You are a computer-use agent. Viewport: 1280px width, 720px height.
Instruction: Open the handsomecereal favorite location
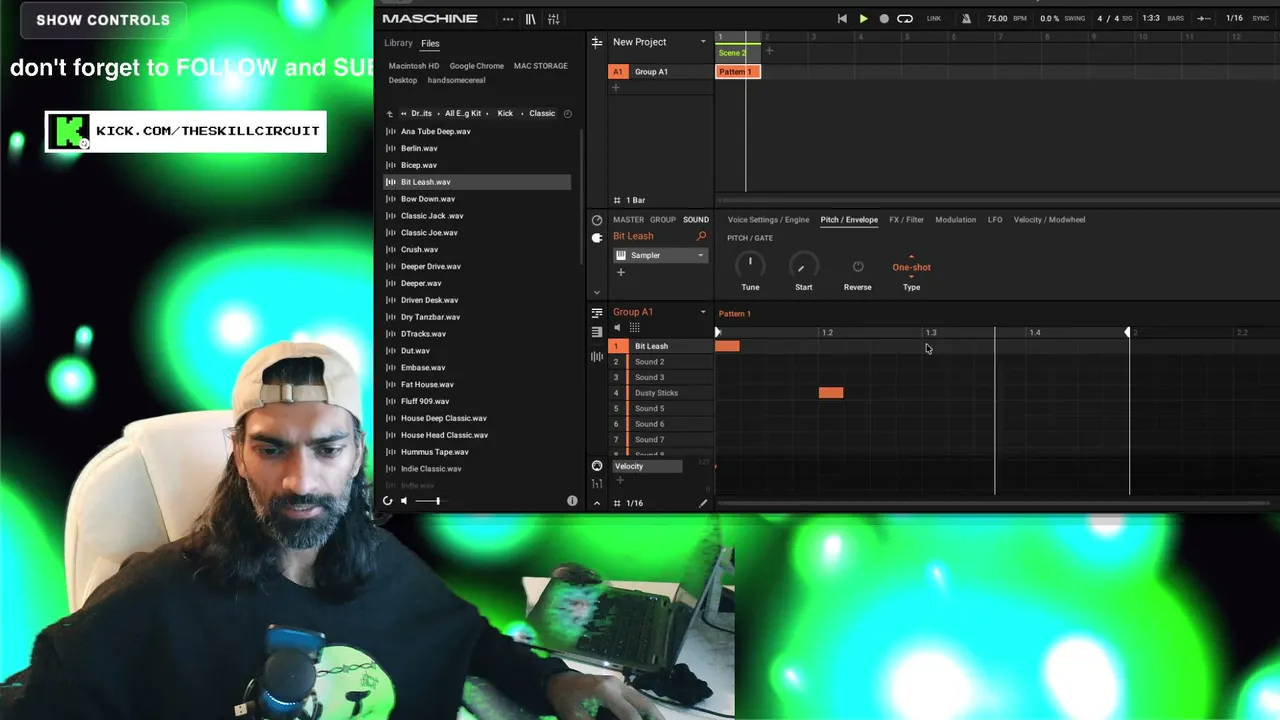point(457,80)
